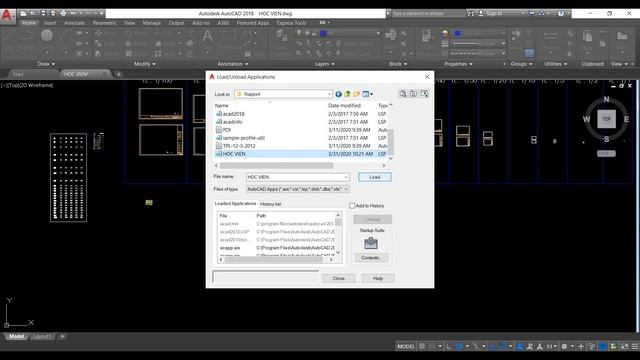Viewport: 640px width, 360px height.
Task: Toggle ortho mode in status bar
Action: click(449, 347)
